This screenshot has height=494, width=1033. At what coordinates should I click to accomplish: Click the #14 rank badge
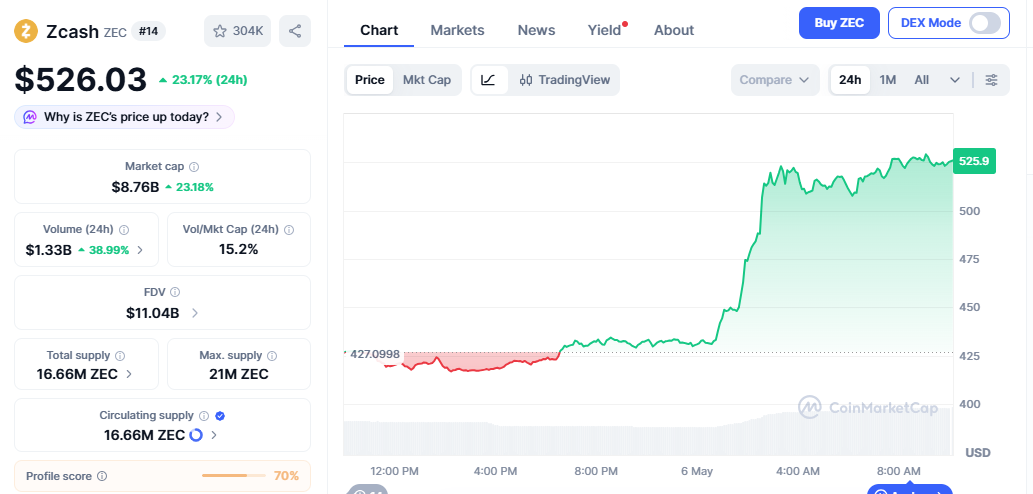point(148,30)
